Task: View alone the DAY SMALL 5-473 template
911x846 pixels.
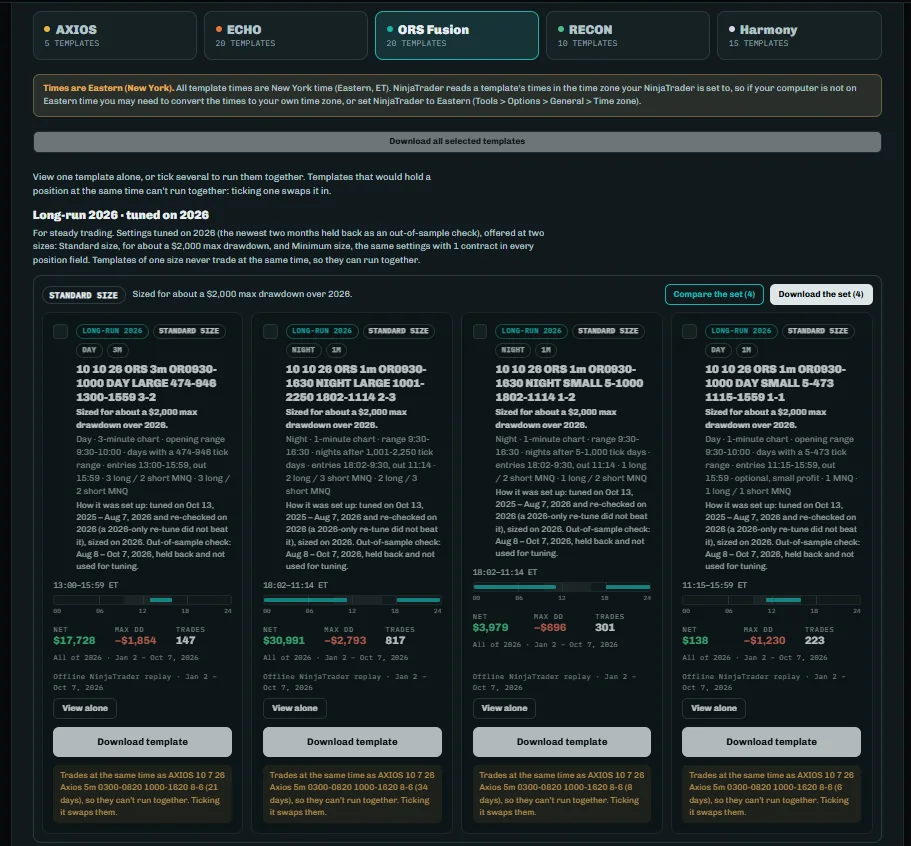Action: point(713,708)
